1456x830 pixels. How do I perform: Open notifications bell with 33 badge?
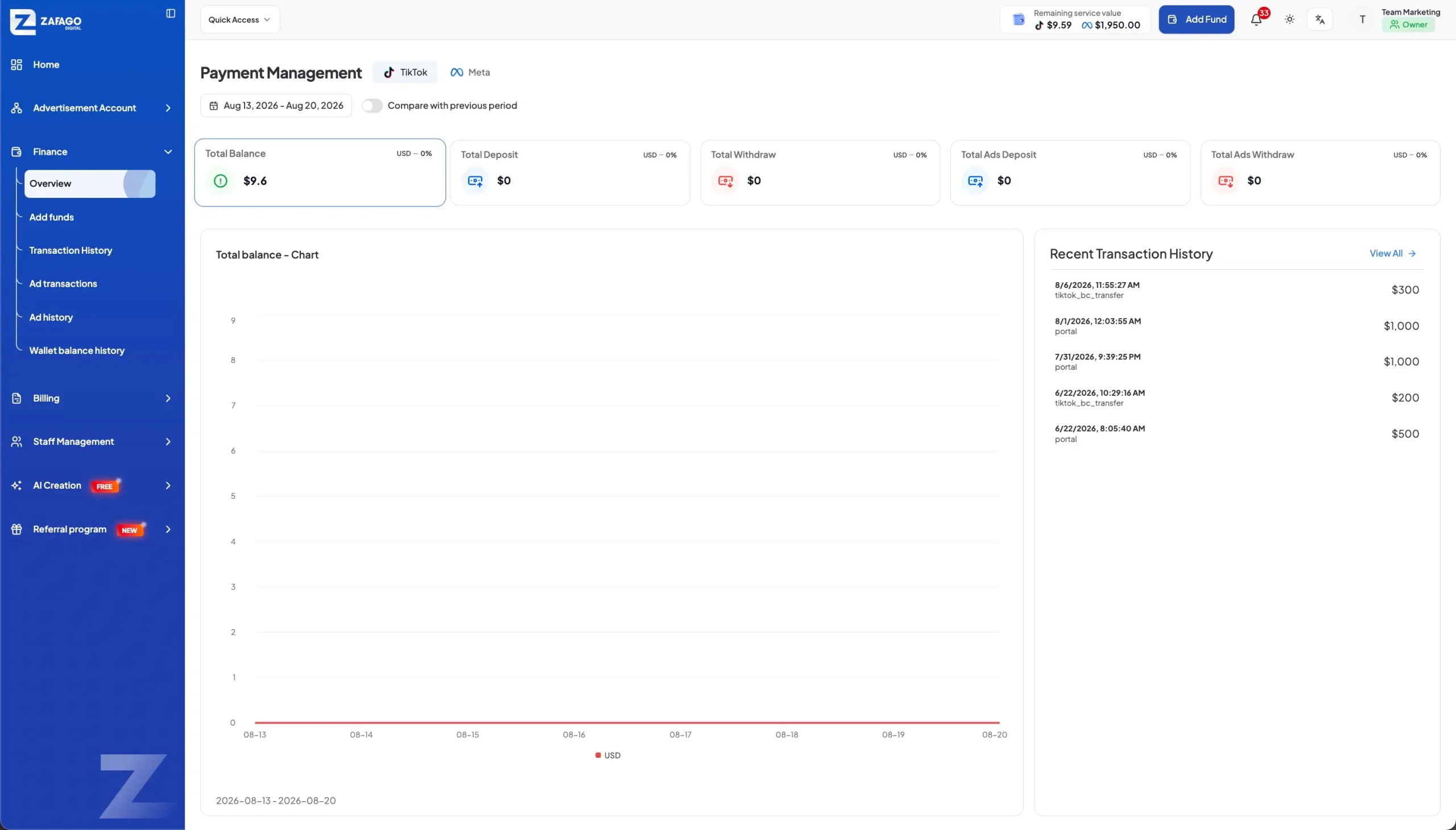1256,19
